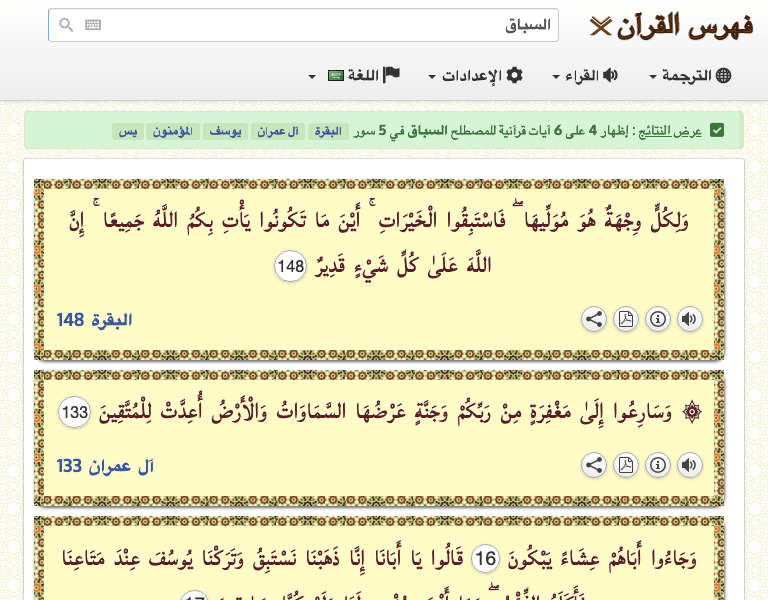Viewport: 768px width, 600px height.
Task: Expand the الإعدادات settings dropdown
Action: coord(476,75)
